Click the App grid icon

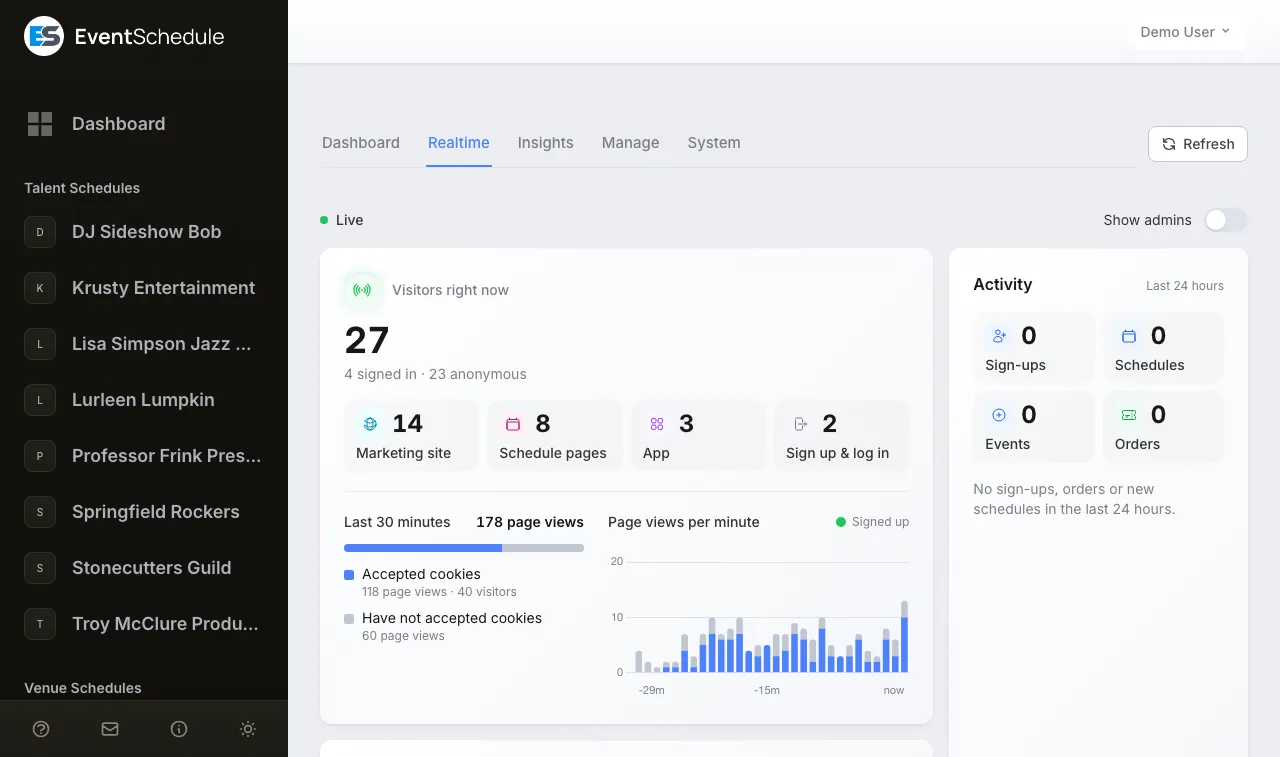(657, 424)
